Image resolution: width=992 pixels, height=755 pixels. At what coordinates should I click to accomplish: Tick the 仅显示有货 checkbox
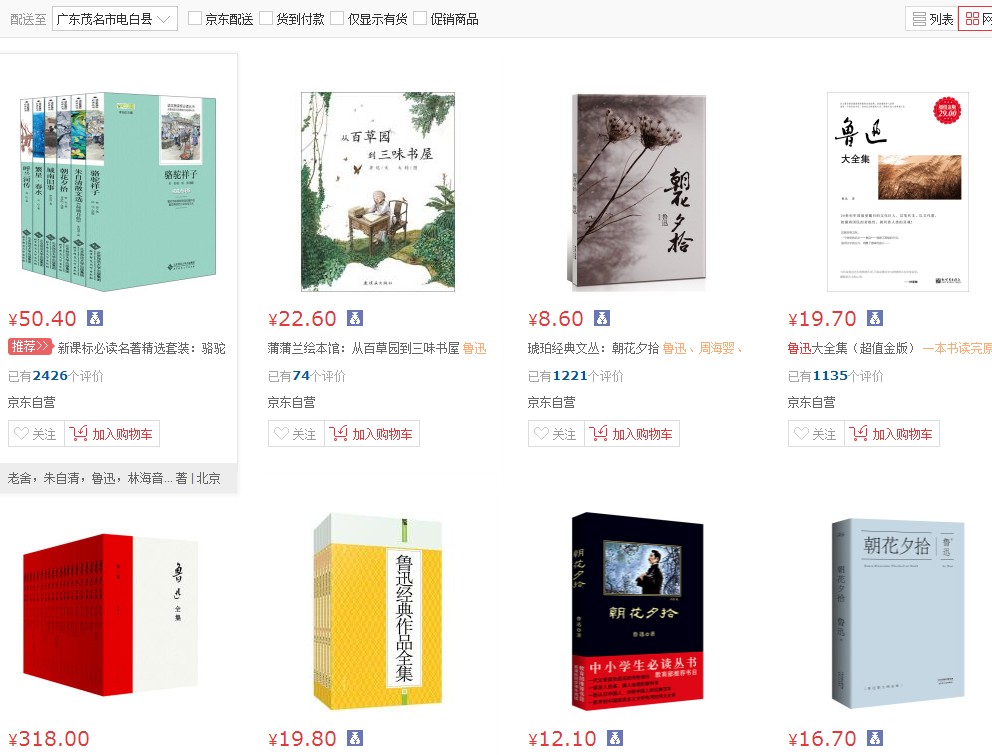coord(338,18)
